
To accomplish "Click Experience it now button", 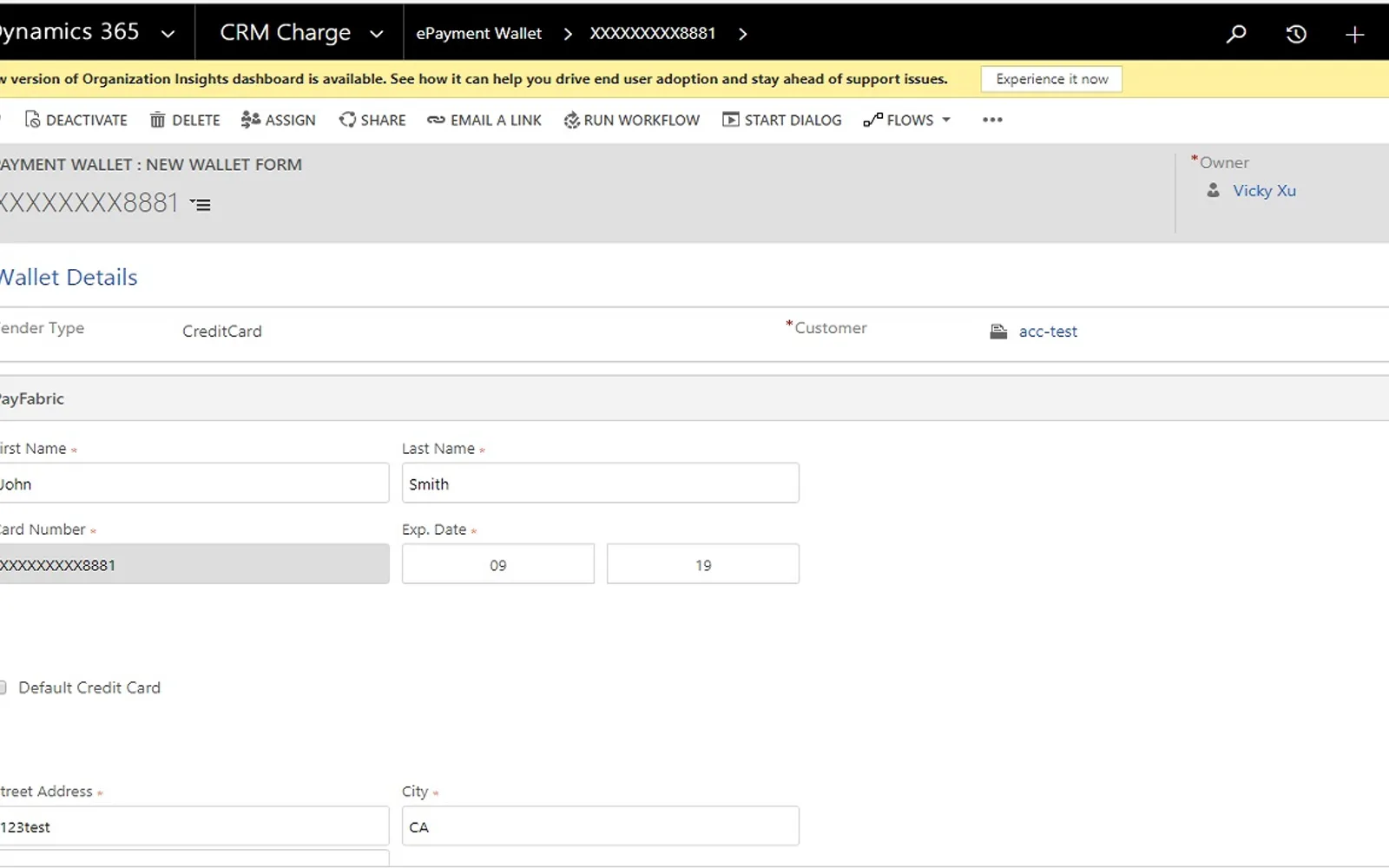I will [x=1051, y=79].
